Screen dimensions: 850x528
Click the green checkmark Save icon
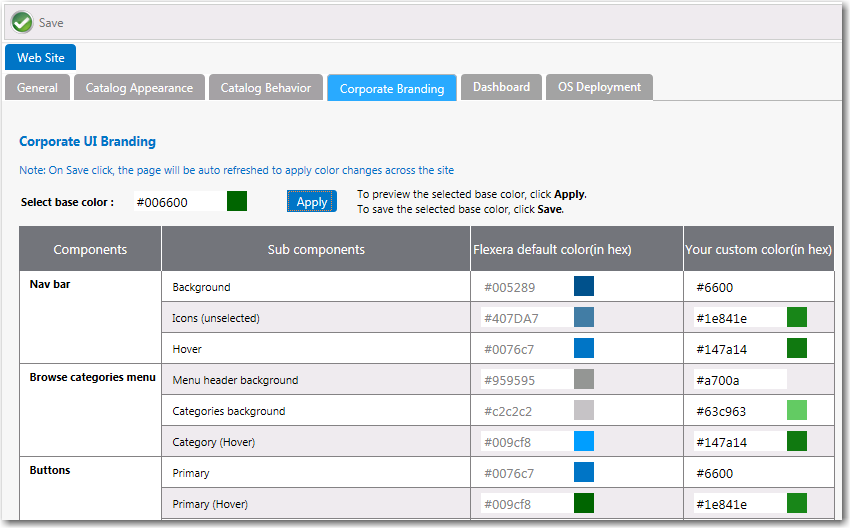click(22, 22)
